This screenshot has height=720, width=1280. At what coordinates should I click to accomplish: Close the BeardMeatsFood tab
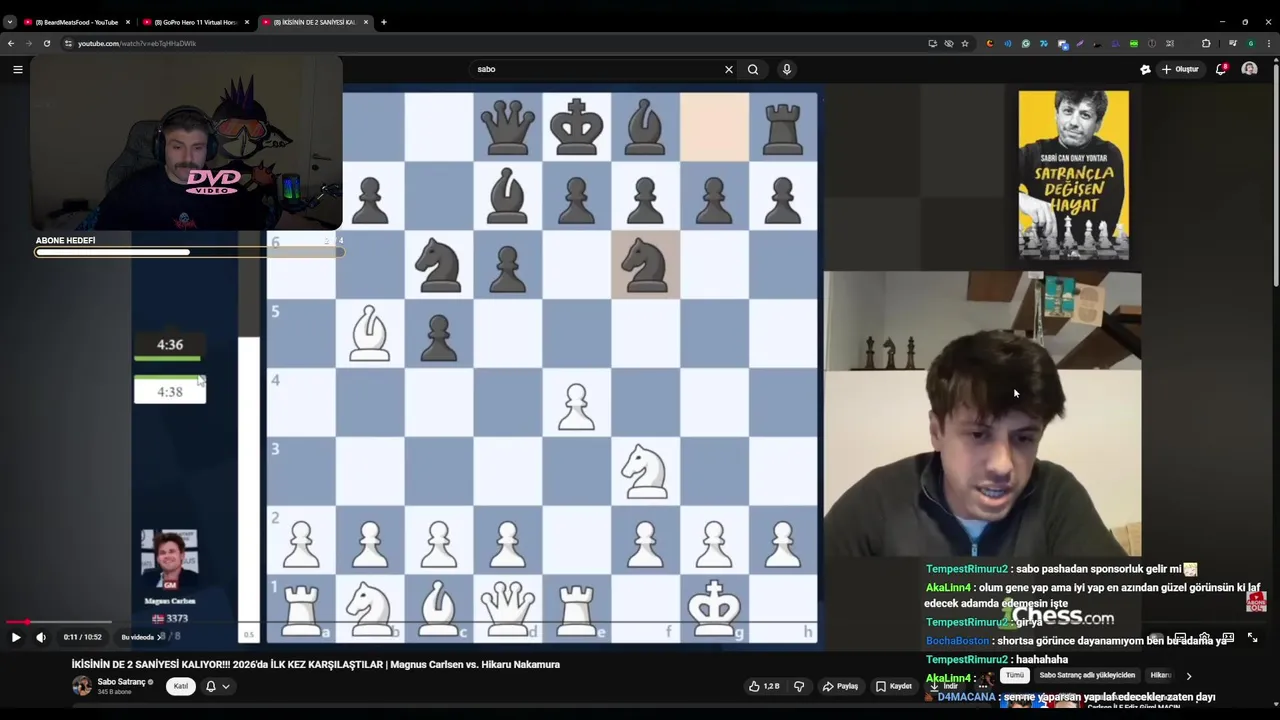[x=128, y=22]
